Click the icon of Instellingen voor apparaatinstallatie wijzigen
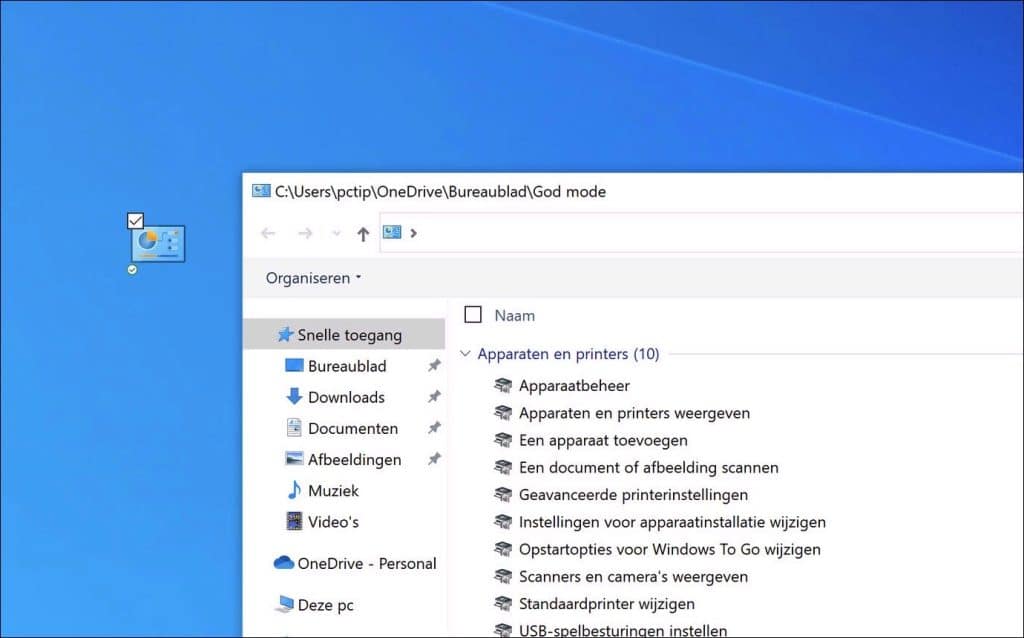 point(503,522)
